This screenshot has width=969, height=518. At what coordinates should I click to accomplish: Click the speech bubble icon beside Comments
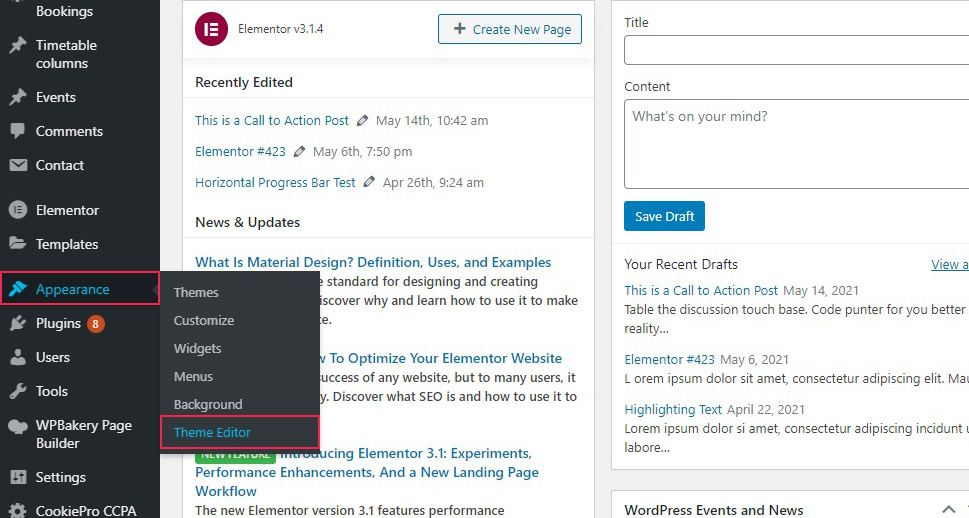point(18,130)
